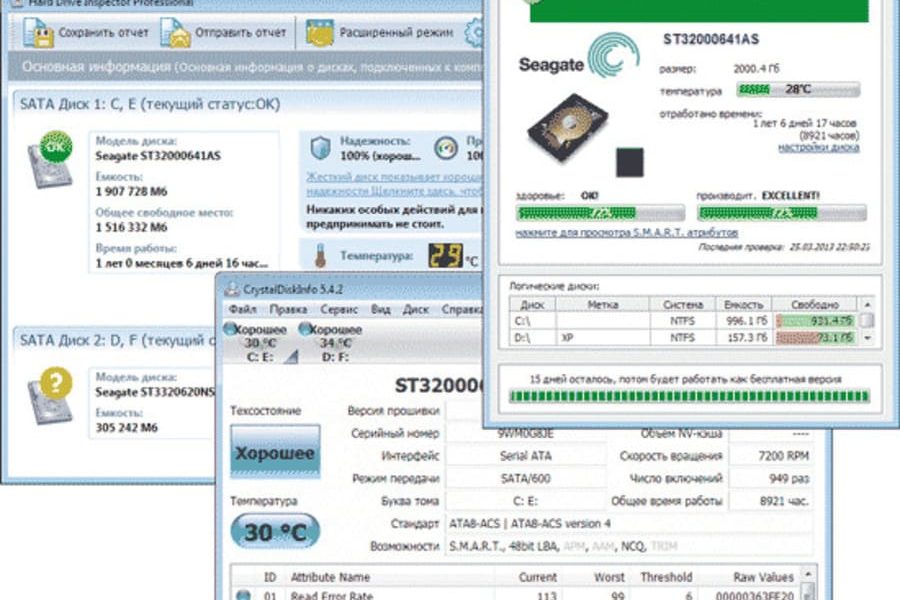The width and height of the screenshot is (900, 600).
Task: Click the здоровье health progress bar
Action: point(600,213)
